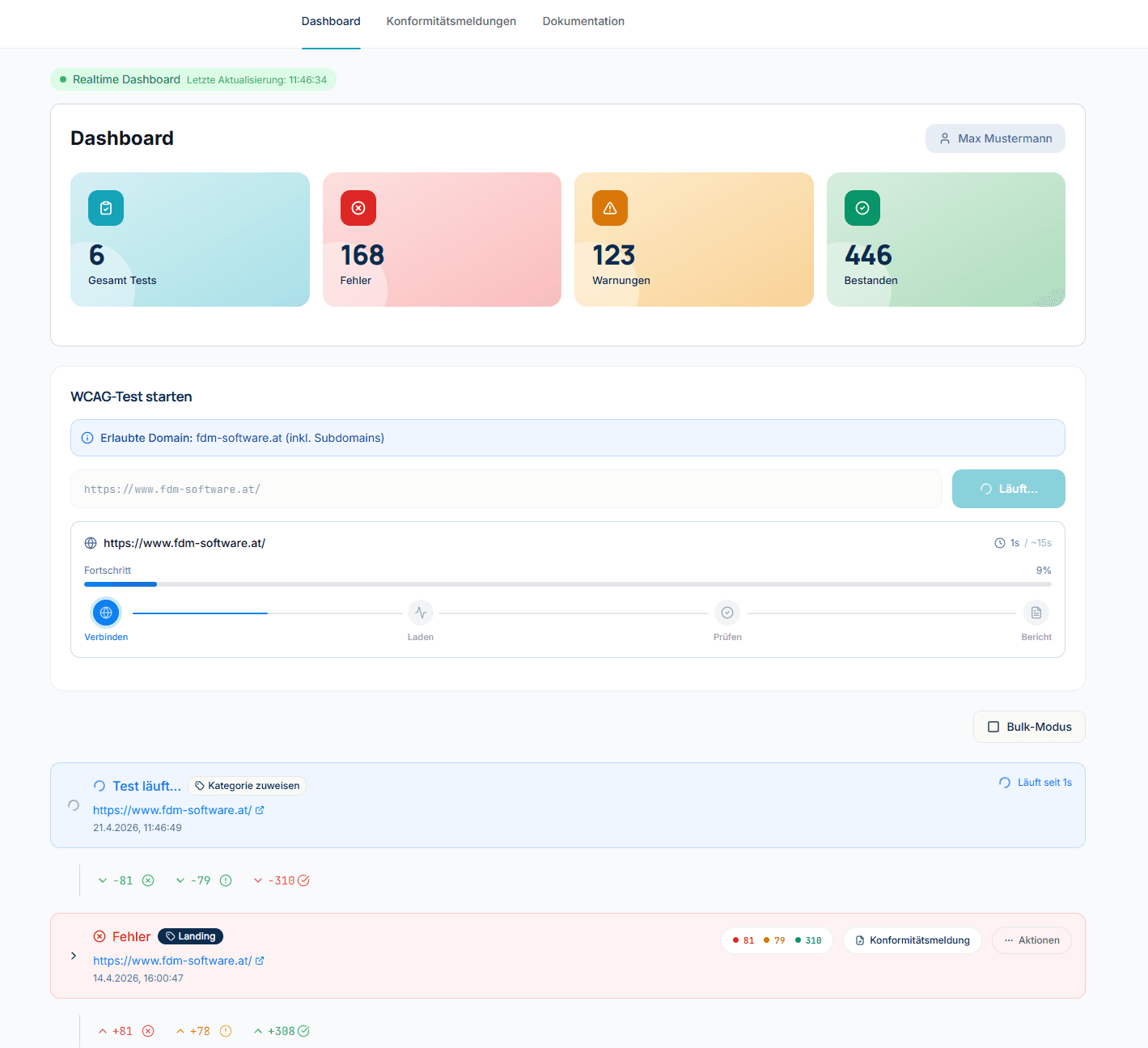
Task: Click the 168 Fehler count
Action: click(x=362, y=255)
